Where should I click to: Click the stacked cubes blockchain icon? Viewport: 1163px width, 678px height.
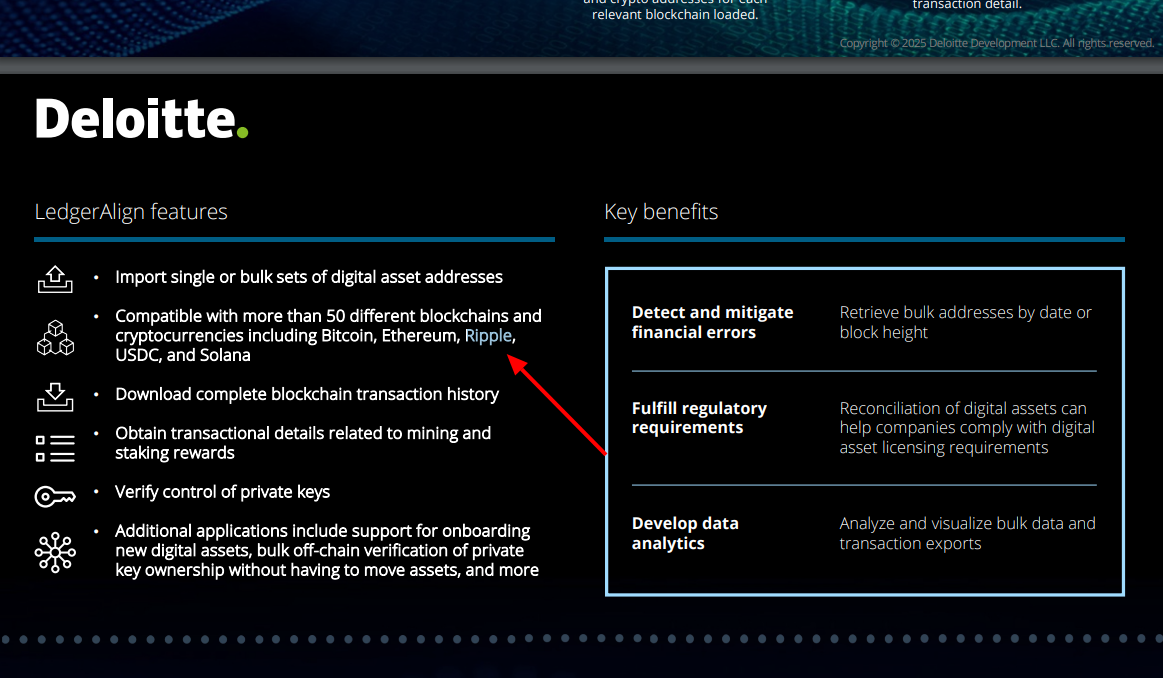pyautogui.click(x=55, y=338)
